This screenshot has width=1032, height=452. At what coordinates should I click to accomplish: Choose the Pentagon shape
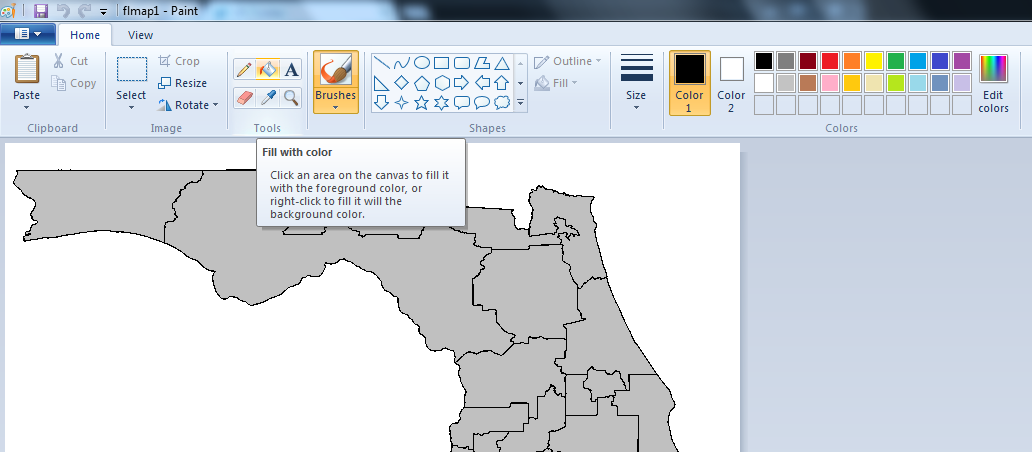coord(422,83)
